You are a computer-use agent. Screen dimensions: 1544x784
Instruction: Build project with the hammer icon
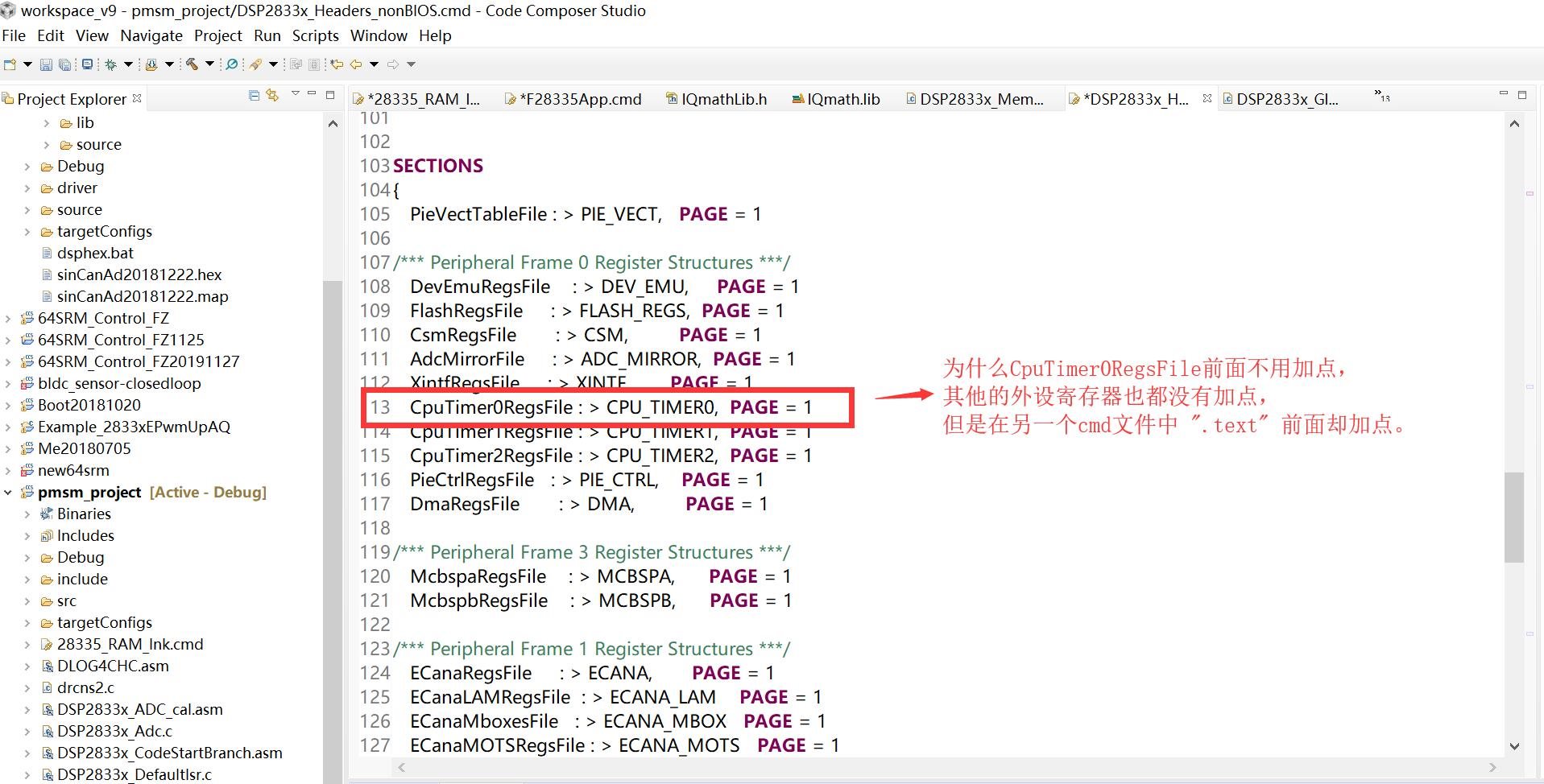tap(192, 64)
